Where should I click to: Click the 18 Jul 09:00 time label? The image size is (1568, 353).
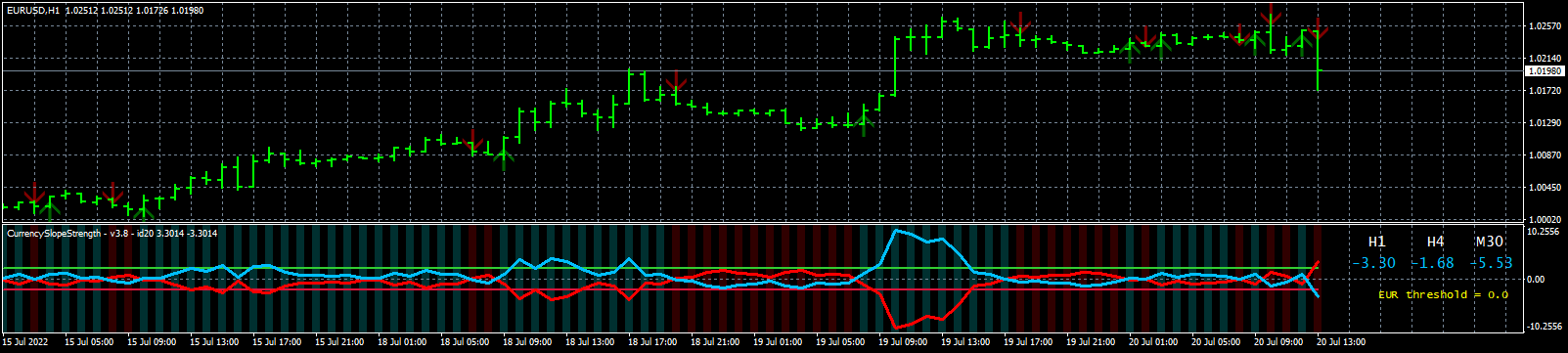click(527, 342)
